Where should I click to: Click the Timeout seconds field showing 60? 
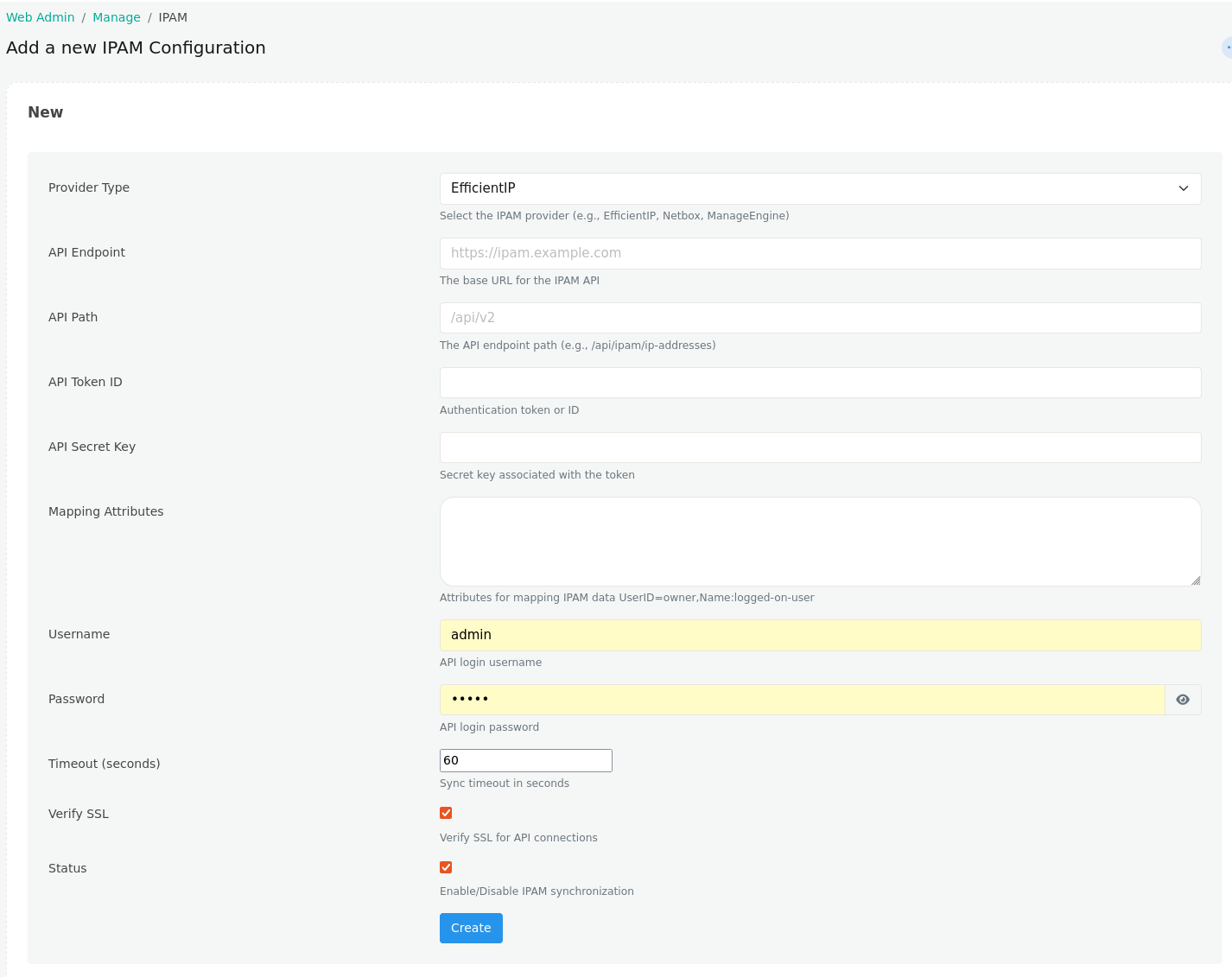(x=525, y=760)
